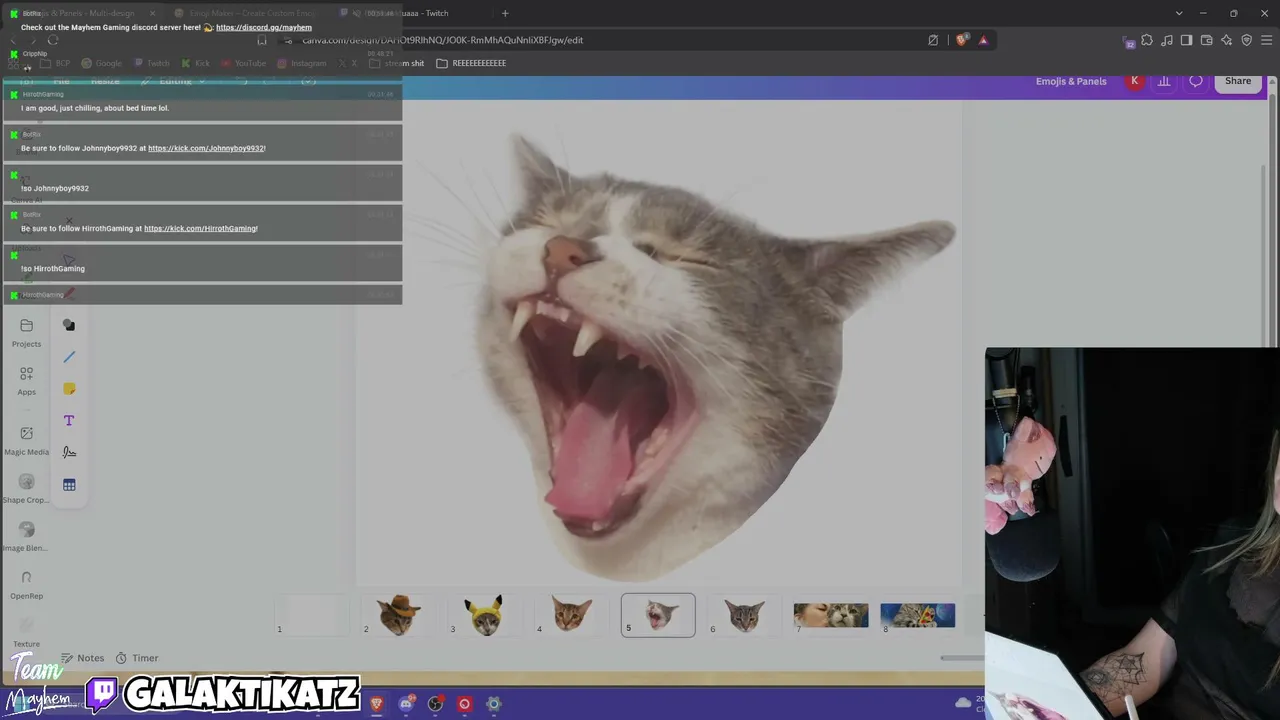The width and height of the screenshot is (1280, 720).
Task: Open the Magic Media app
Action: [26, 440]
